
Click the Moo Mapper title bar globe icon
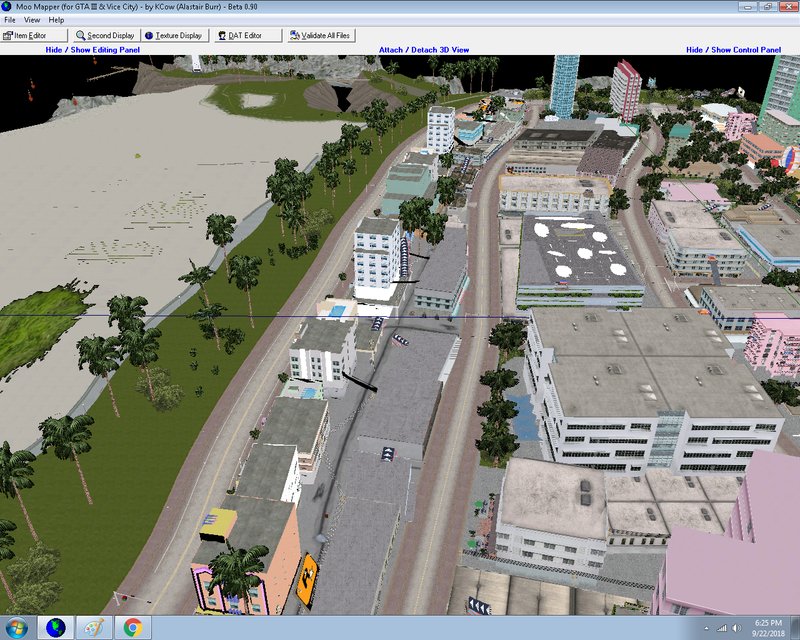(x=6, y=7)
